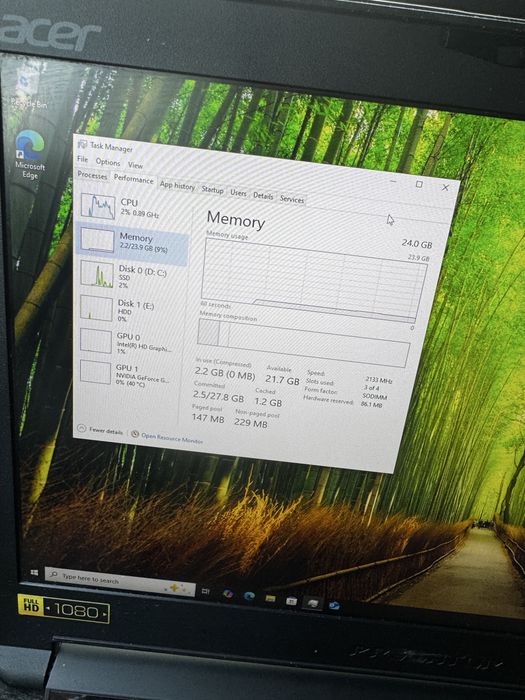The image size is (525, 700).
Task: Switch to the Users tab
Action: pyautogui.click(x=238, y=192)
